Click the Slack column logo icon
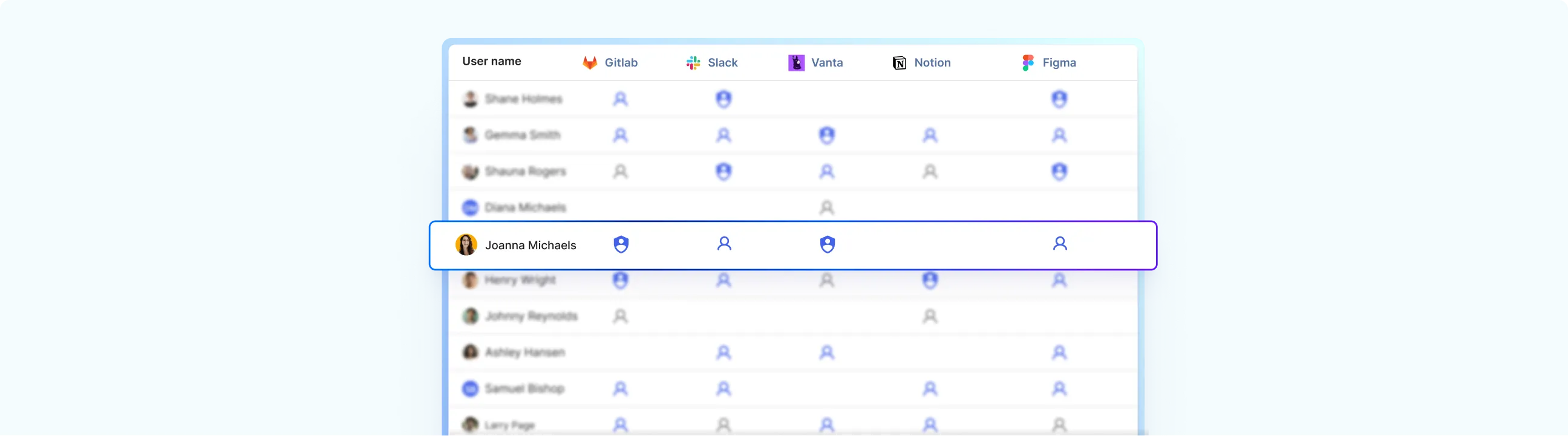This screenshot has width=1568, height=436. pyautogui.click(x=693, y=63)
